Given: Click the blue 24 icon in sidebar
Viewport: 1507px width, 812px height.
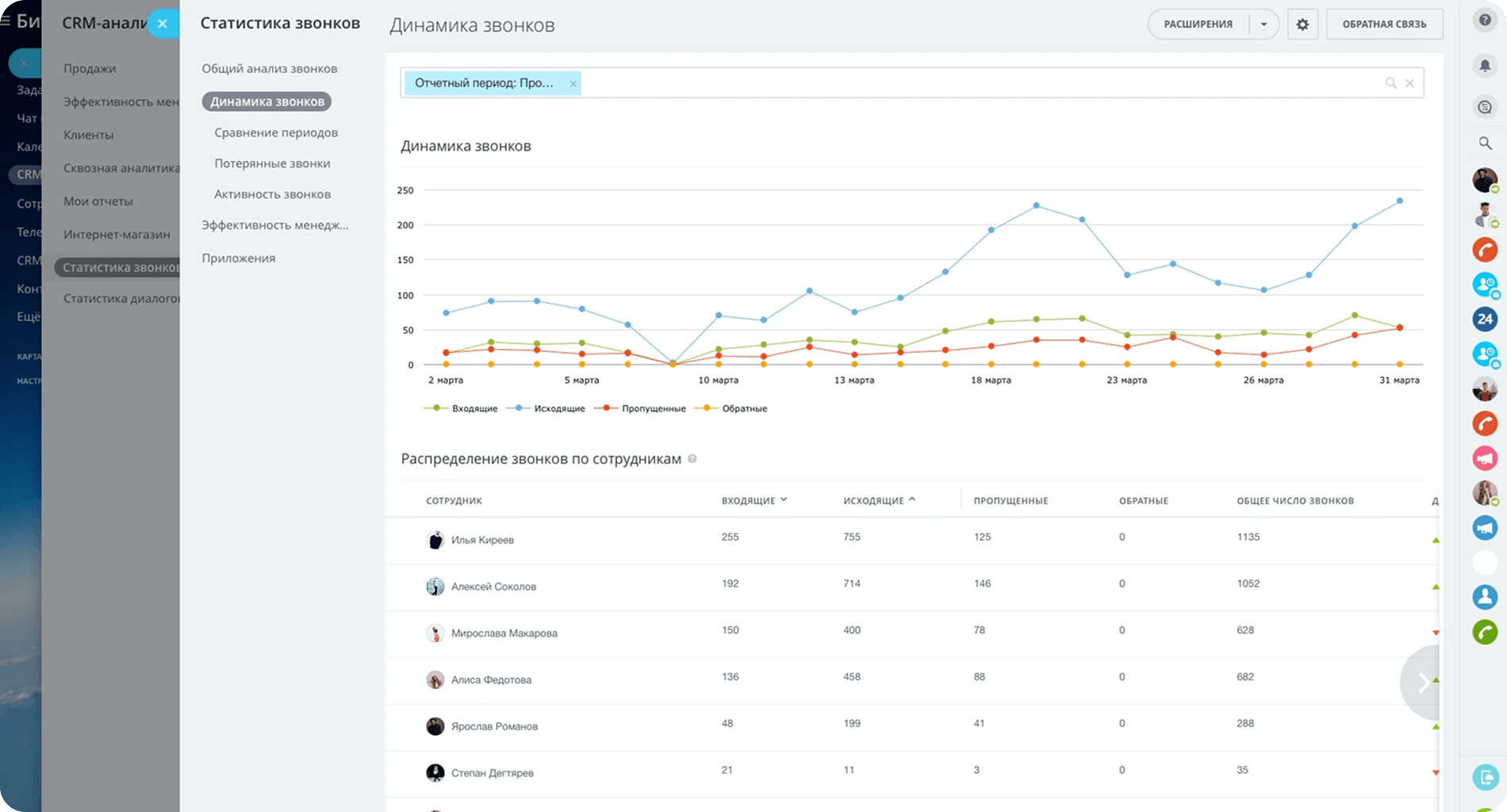Looking at the screenshot, I should 1485,319.
